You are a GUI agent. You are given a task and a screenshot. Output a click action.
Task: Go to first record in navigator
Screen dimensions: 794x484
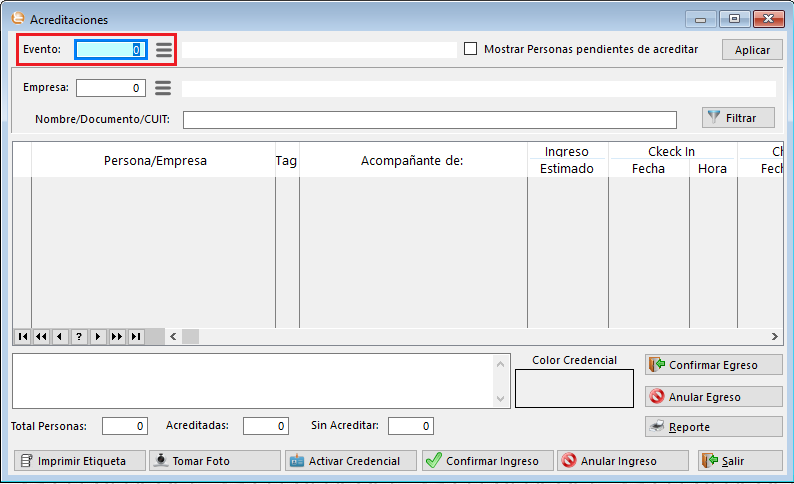[22, 337]
